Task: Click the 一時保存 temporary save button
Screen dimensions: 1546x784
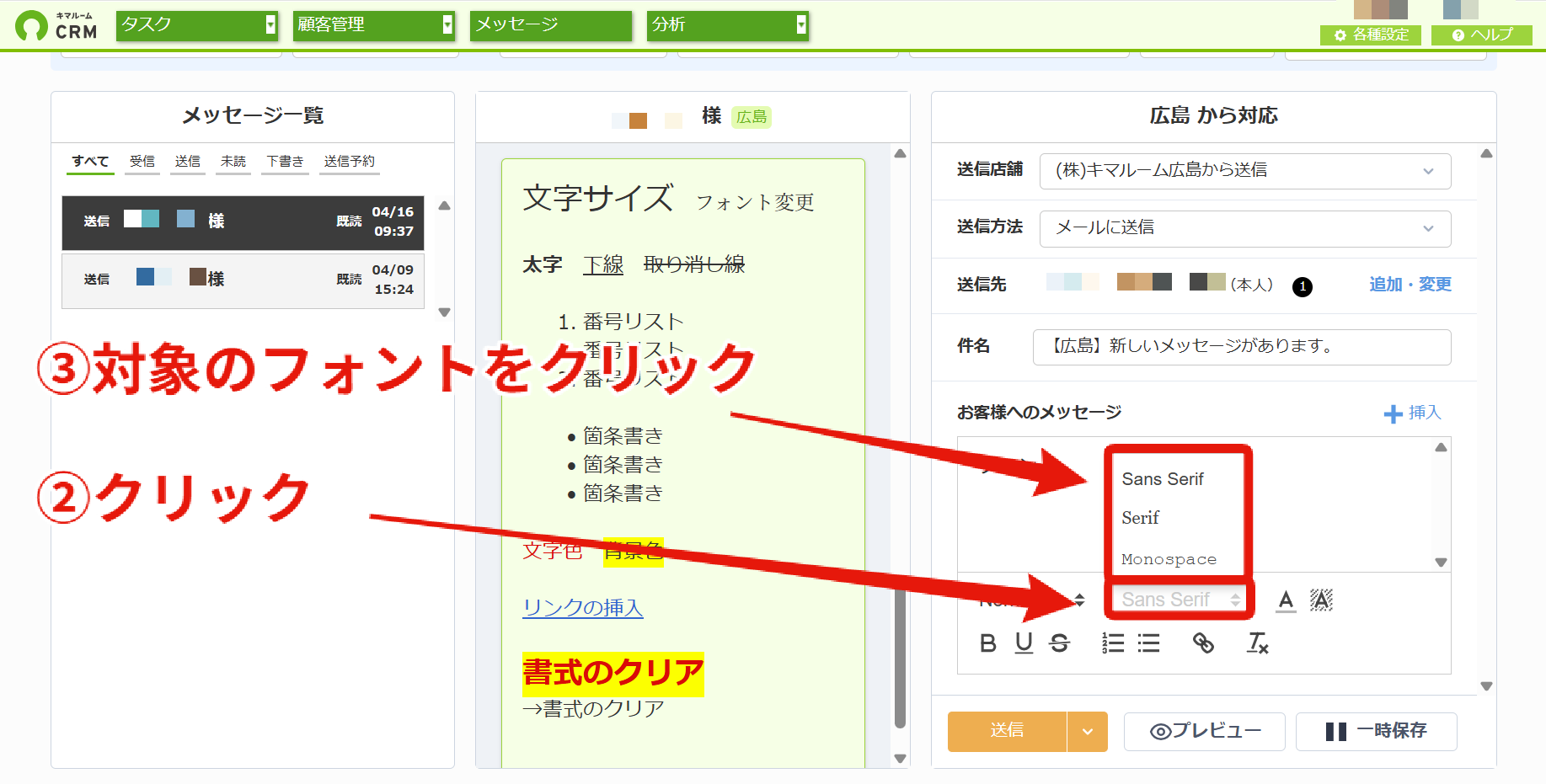Action: pyautogui.click(x=1377, y=731)
